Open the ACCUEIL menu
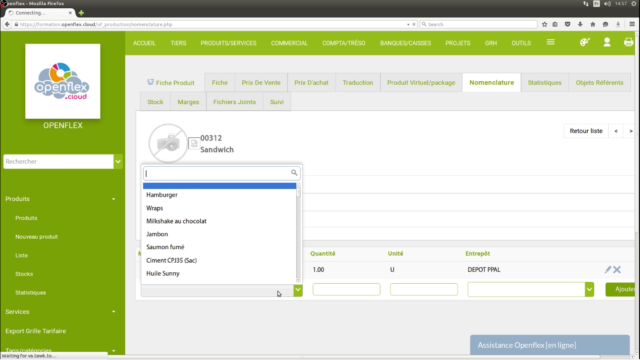640x360 pixels. 144,43
